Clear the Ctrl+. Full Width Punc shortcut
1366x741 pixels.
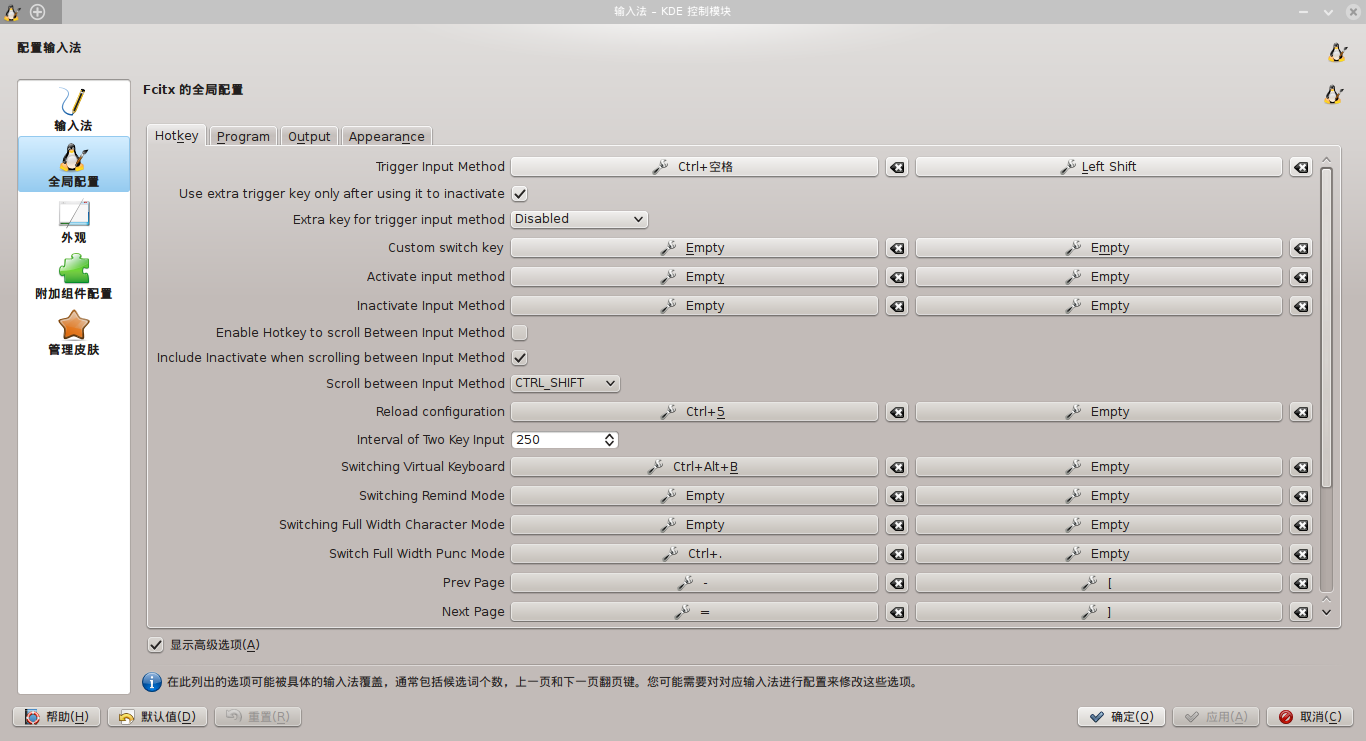[x=897, y=554]
